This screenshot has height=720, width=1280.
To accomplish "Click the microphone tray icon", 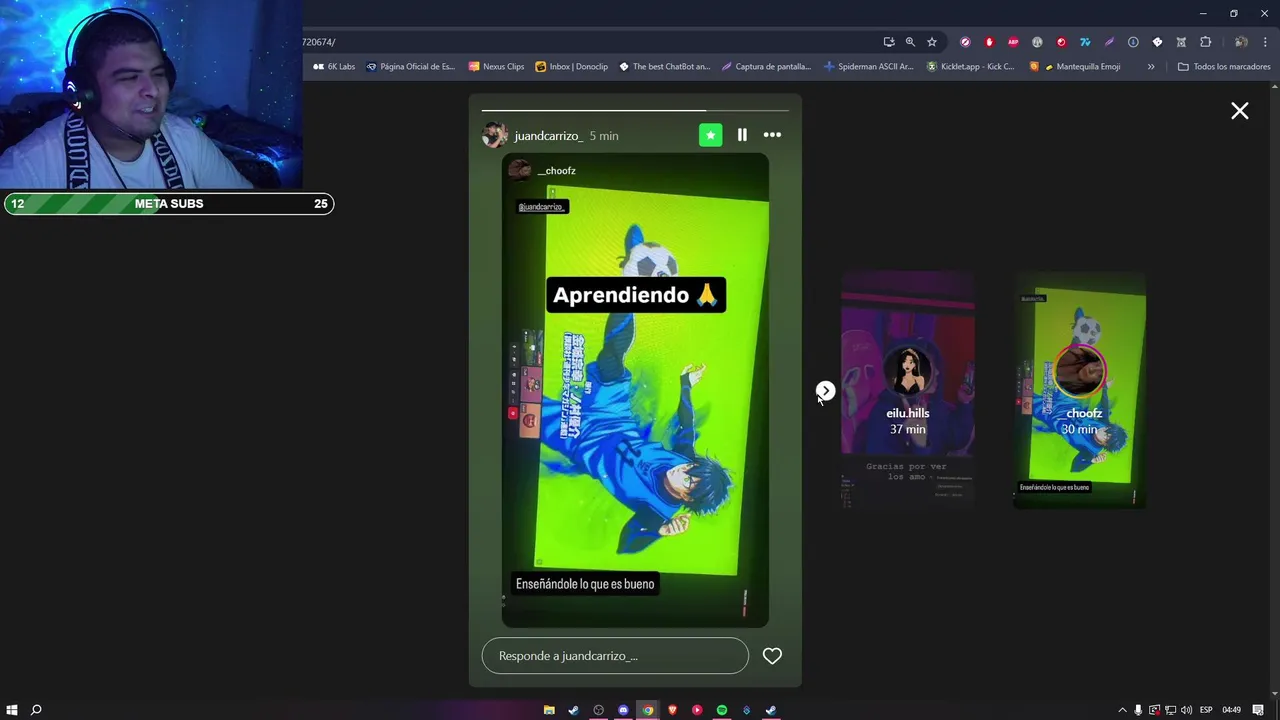I will click(x=1138, y=710).
